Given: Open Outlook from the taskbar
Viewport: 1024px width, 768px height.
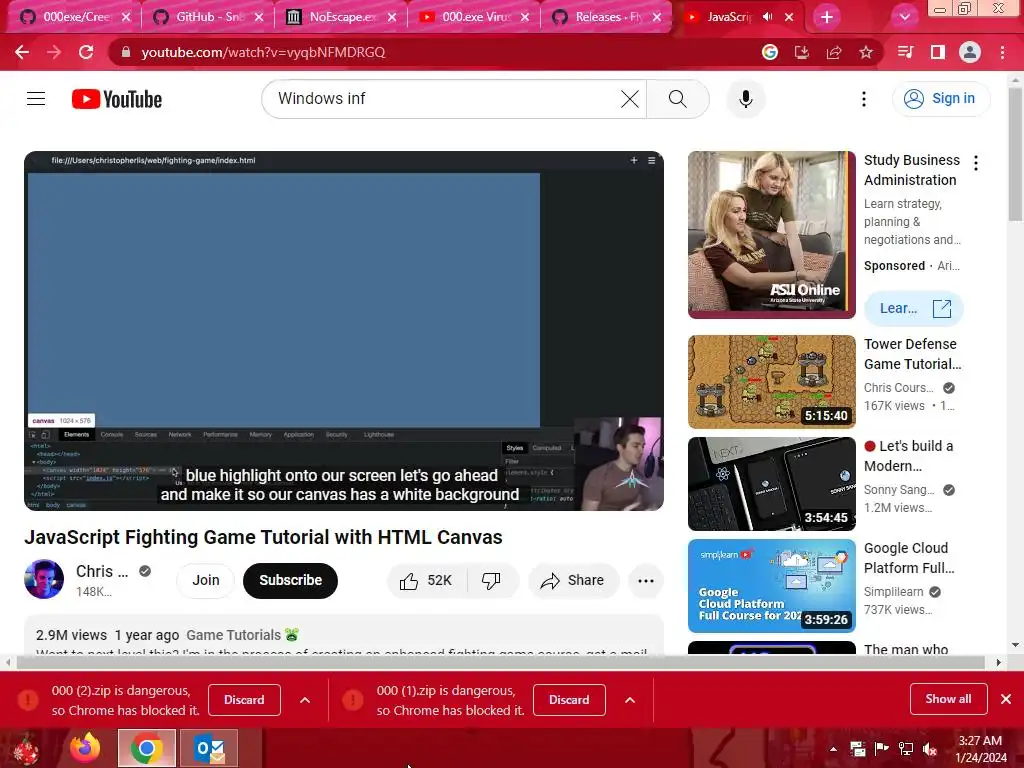Looking at the screenshot, I should point(209,748).
